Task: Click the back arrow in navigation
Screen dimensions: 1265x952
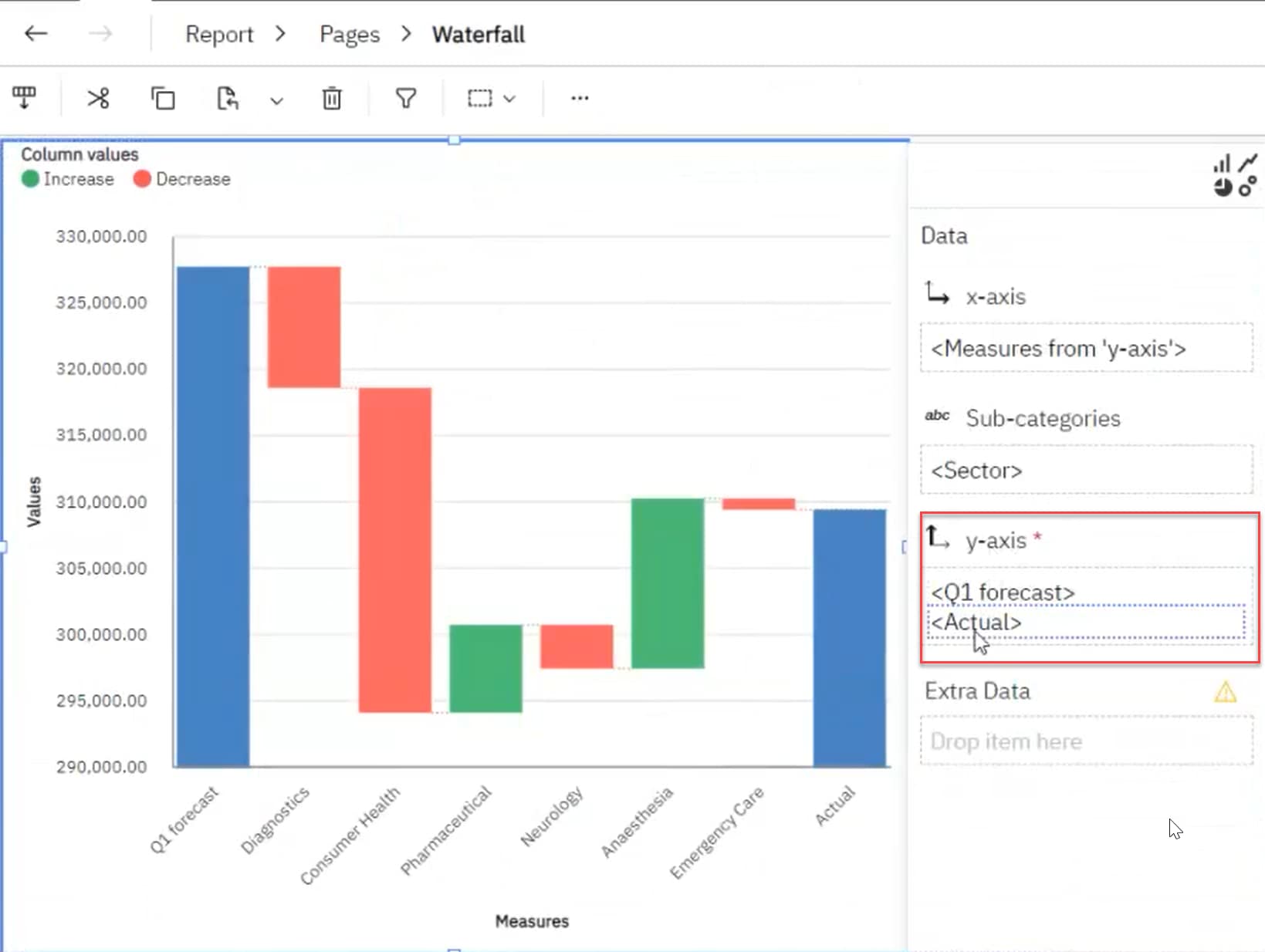Action: click(x=36, y=34)
